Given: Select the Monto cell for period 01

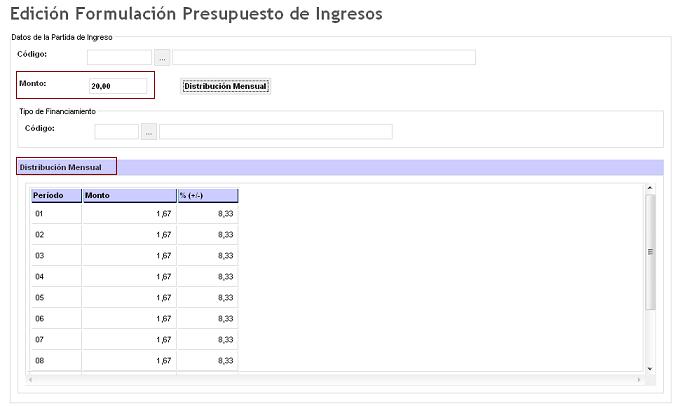Looking at the screenshot, I should coord(129,214).
